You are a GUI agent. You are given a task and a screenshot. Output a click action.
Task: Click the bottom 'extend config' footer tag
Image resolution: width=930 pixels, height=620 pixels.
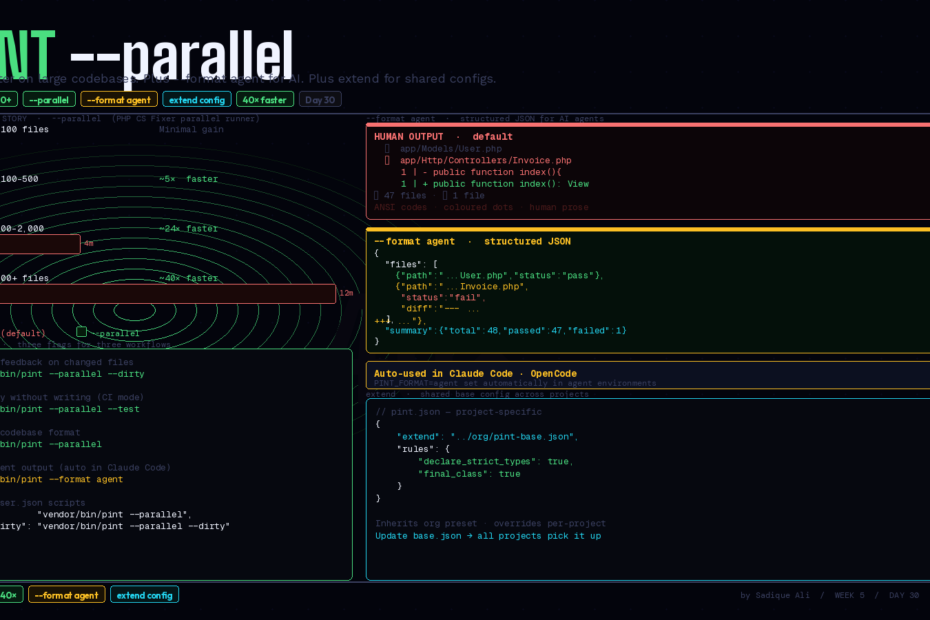[x=144, y=595]
